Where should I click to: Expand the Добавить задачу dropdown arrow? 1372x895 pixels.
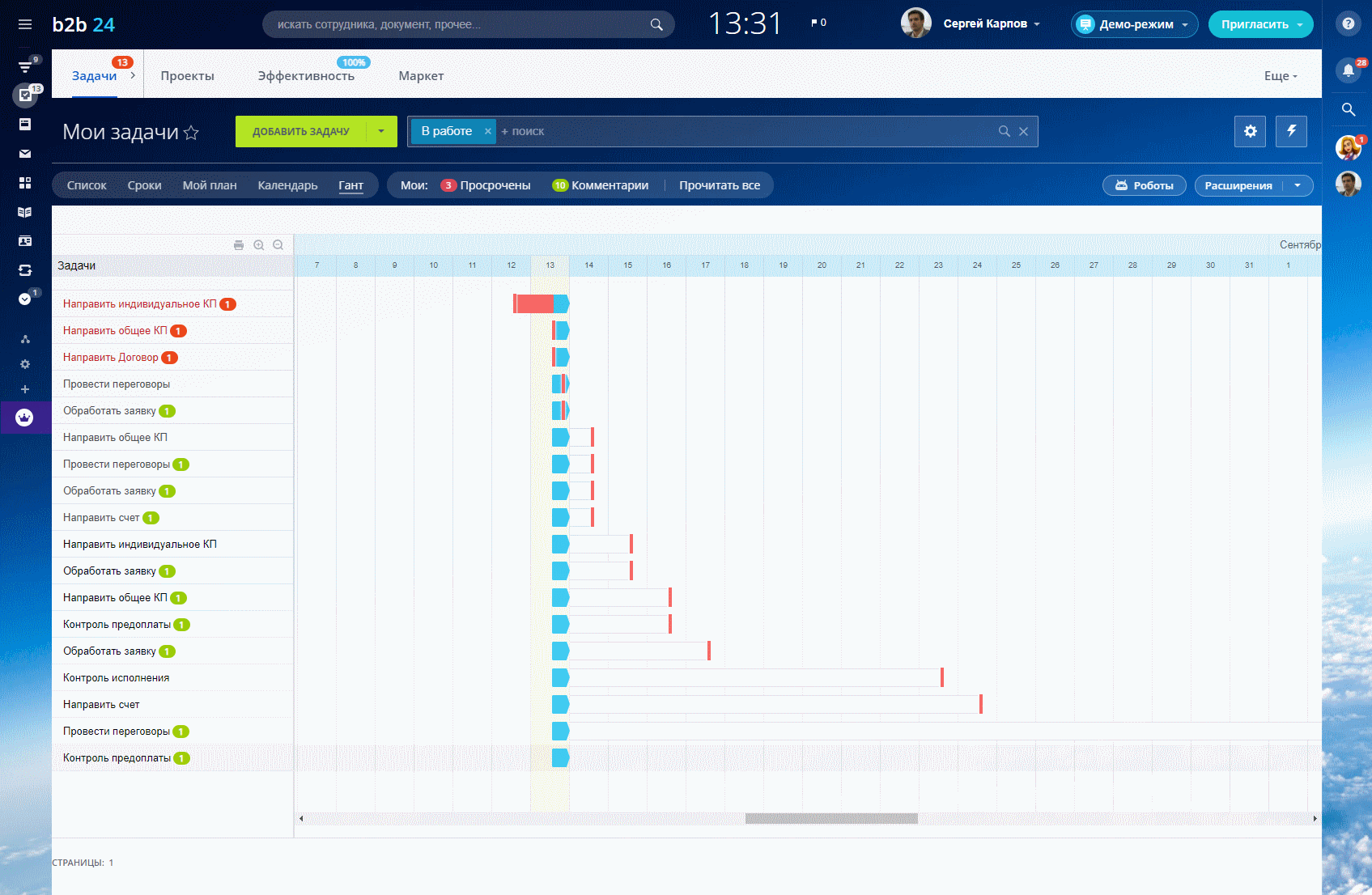381,131
